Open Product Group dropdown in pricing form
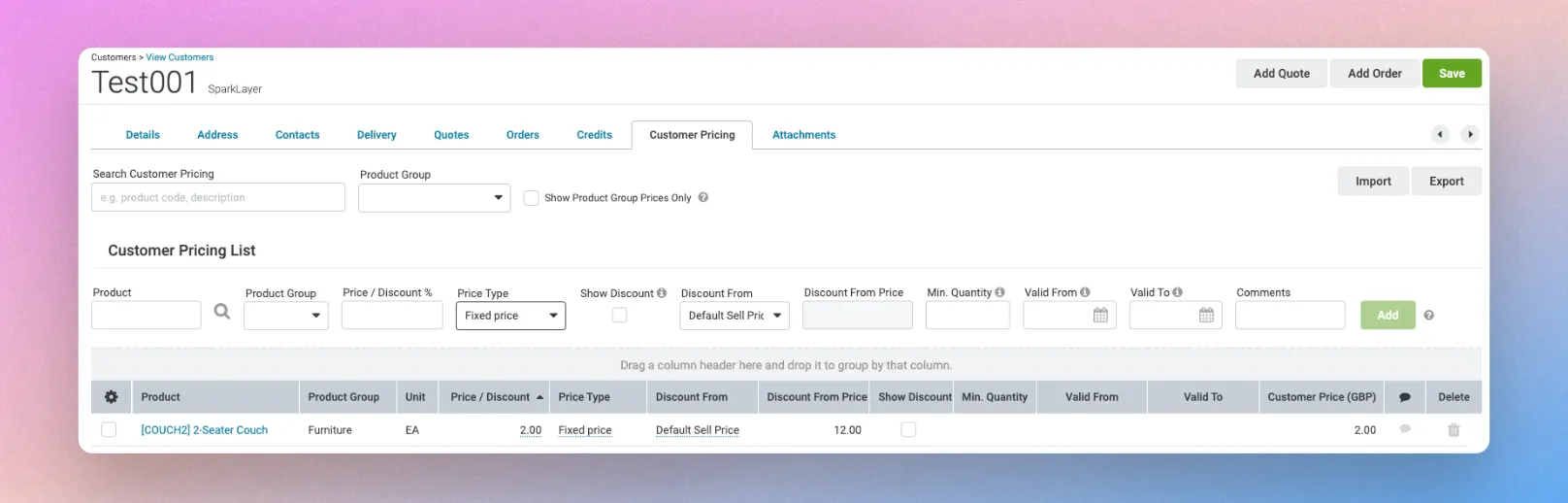 coord(286,316)
